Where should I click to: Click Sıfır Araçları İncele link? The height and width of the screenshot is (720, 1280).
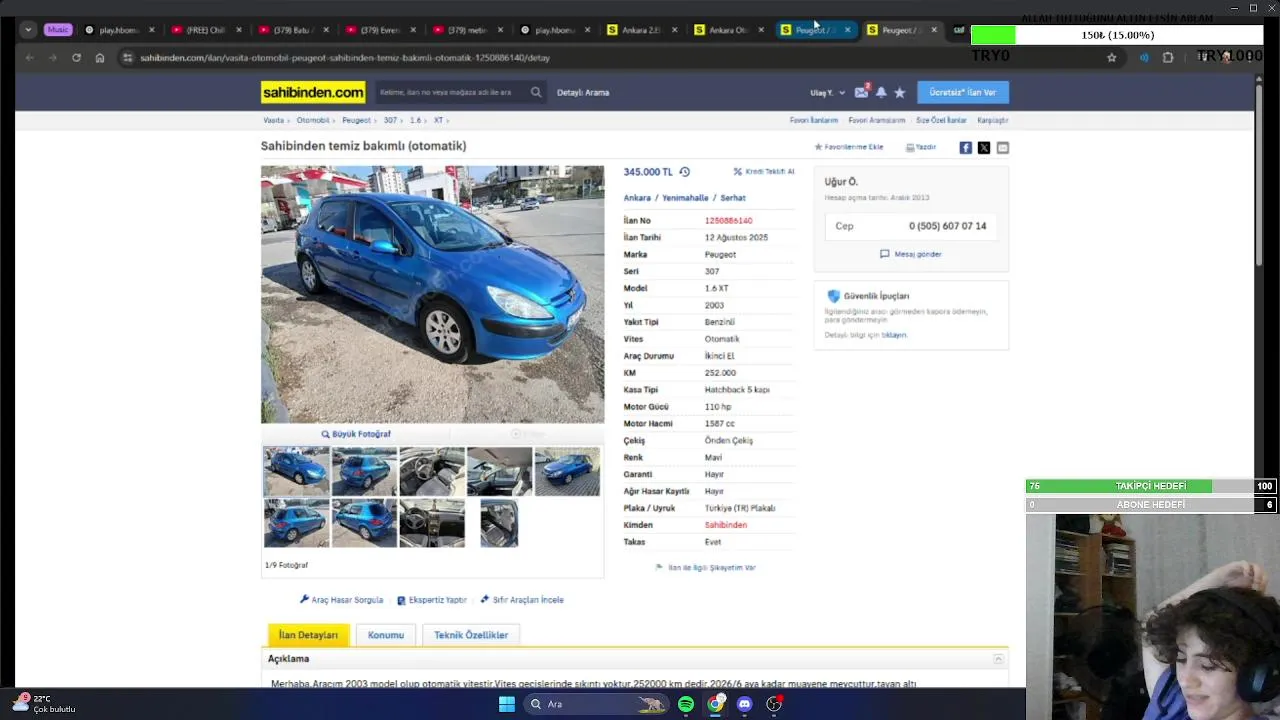pyautogui.click(x=522, y=600)
